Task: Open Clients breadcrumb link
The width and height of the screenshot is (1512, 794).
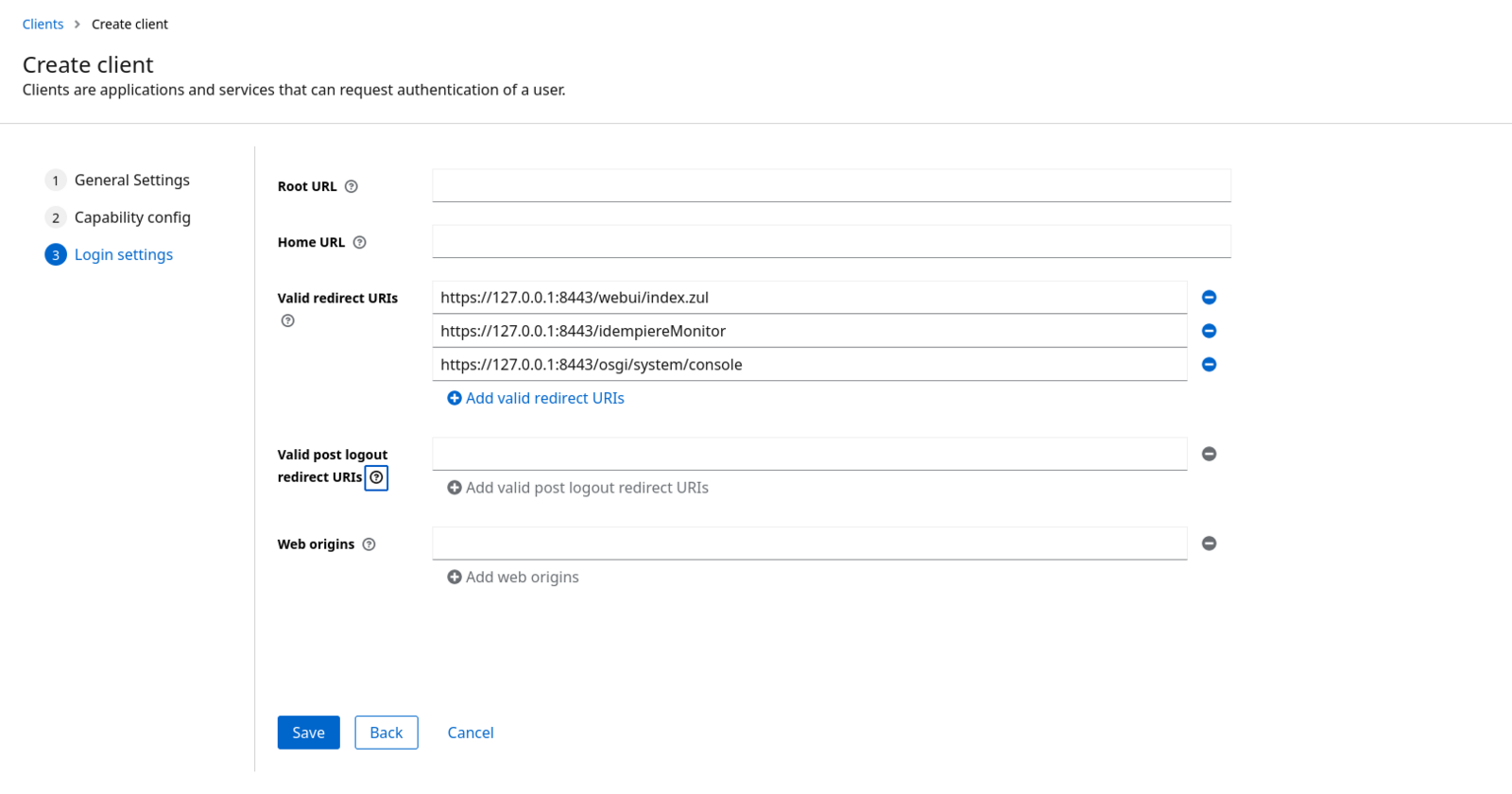Action: [x=43, y=25]
